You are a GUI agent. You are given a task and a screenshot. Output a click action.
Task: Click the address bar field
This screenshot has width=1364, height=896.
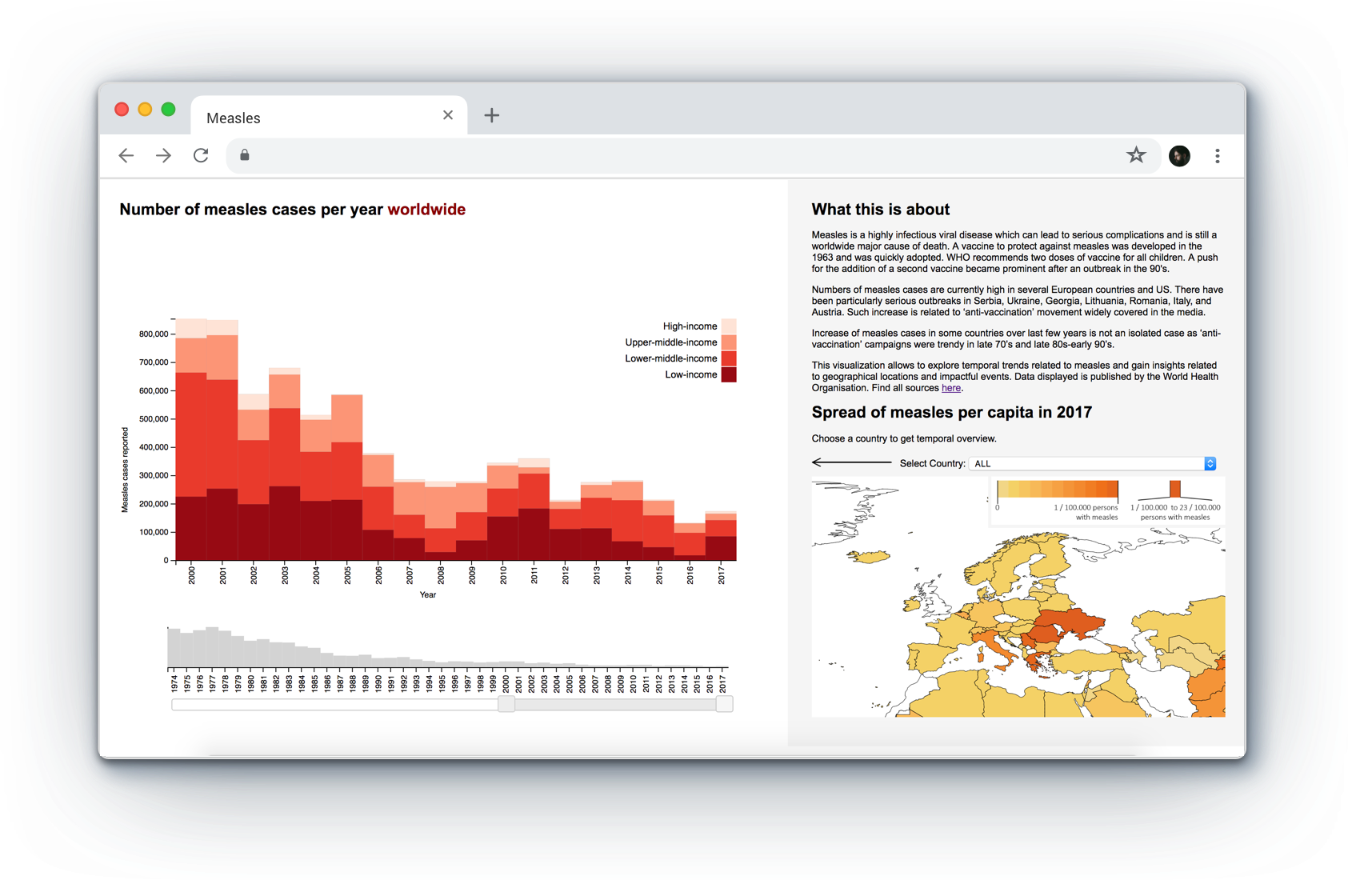694,155
